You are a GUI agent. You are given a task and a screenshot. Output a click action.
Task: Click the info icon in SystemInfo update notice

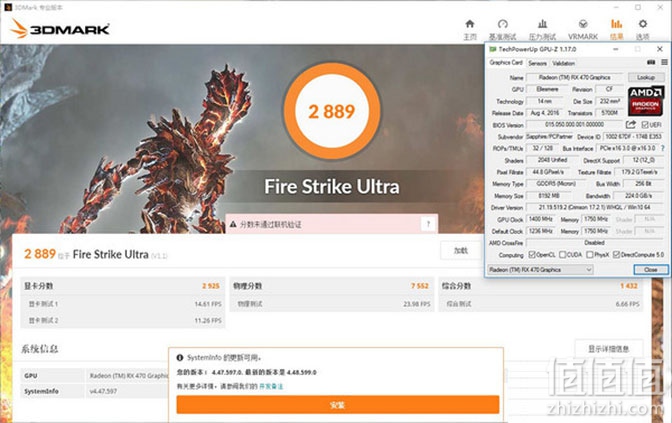pos(180,357)
